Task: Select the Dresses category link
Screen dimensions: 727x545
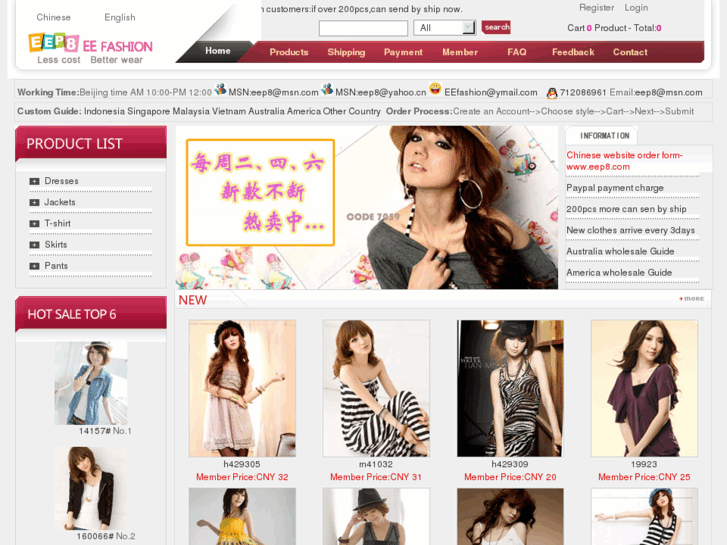Action: click(61, 181)
